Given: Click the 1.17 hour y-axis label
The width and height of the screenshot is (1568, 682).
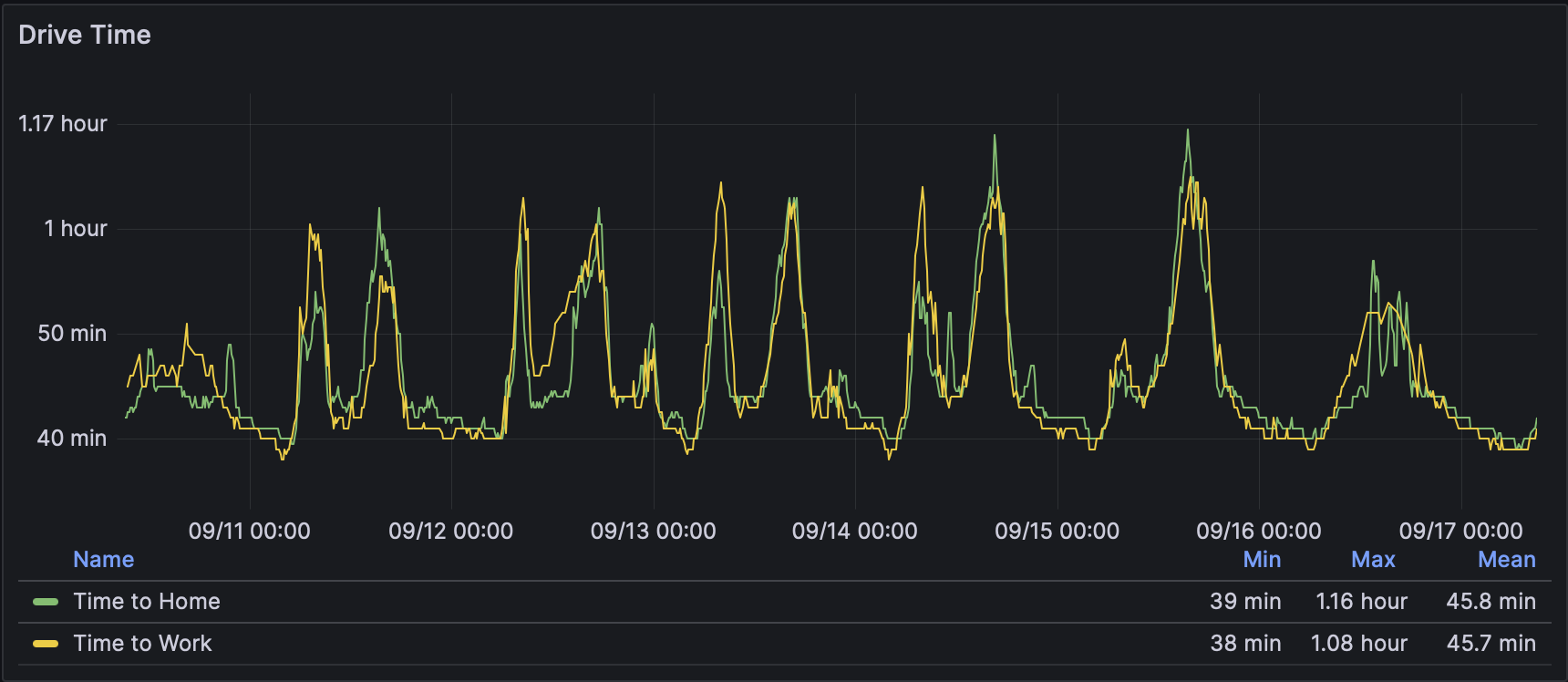Looking at the screenshot, I should [x=63, y=124].
